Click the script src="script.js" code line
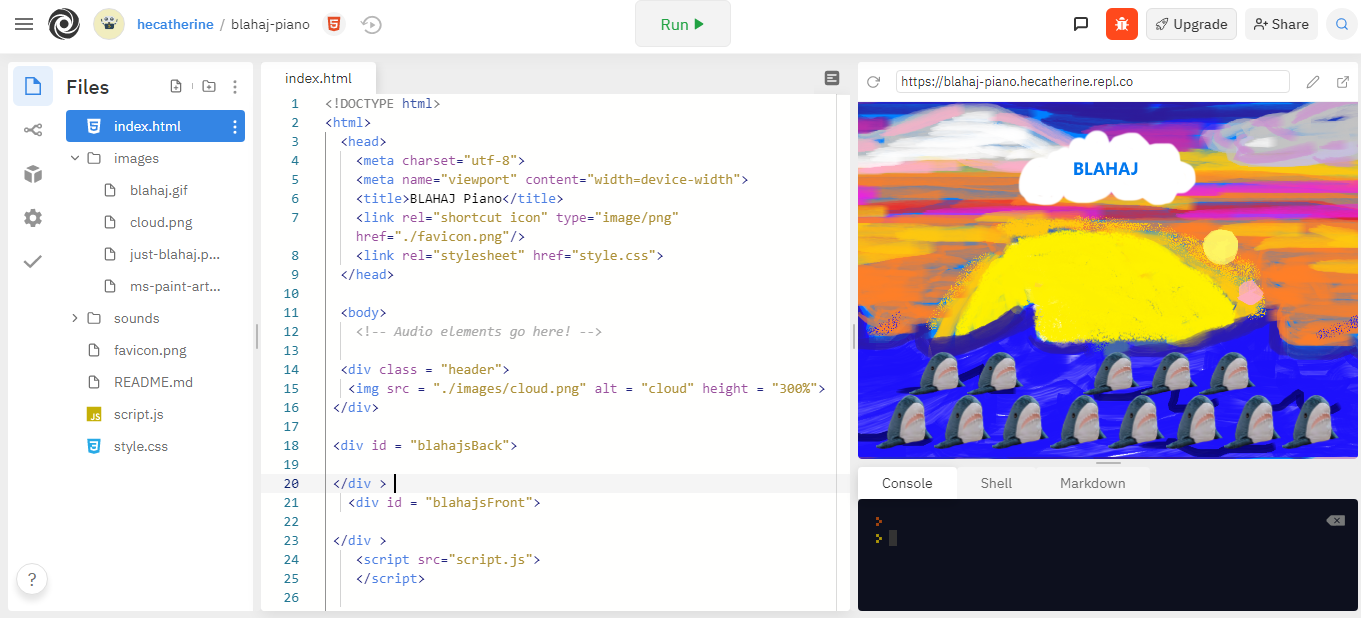The image size is (1361, 618). click(x=448, y=559)
